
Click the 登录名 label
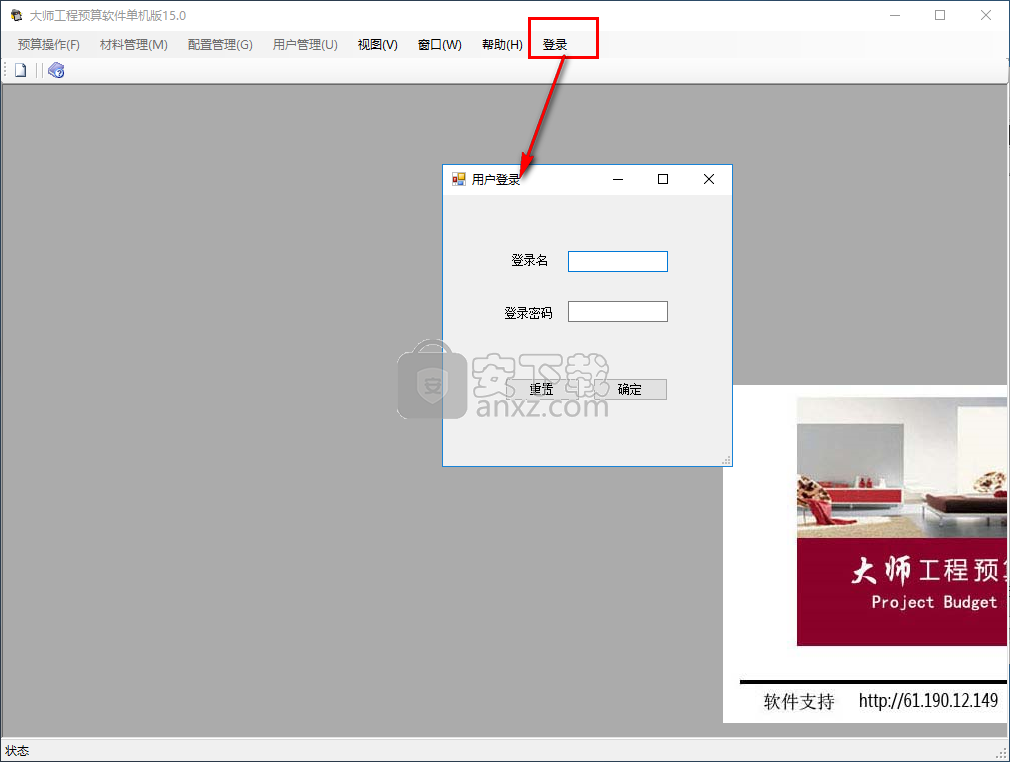coord(529,260)
